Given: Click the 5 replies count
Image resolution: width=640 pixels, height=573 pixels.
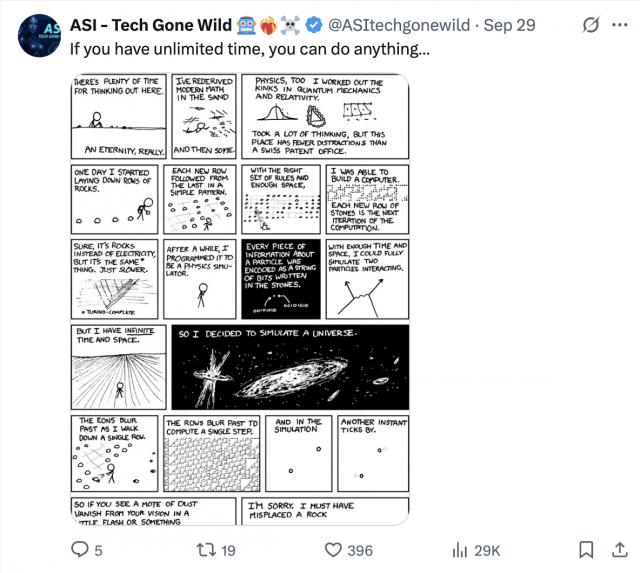Looking at the screenshot, I should point(98,550).
